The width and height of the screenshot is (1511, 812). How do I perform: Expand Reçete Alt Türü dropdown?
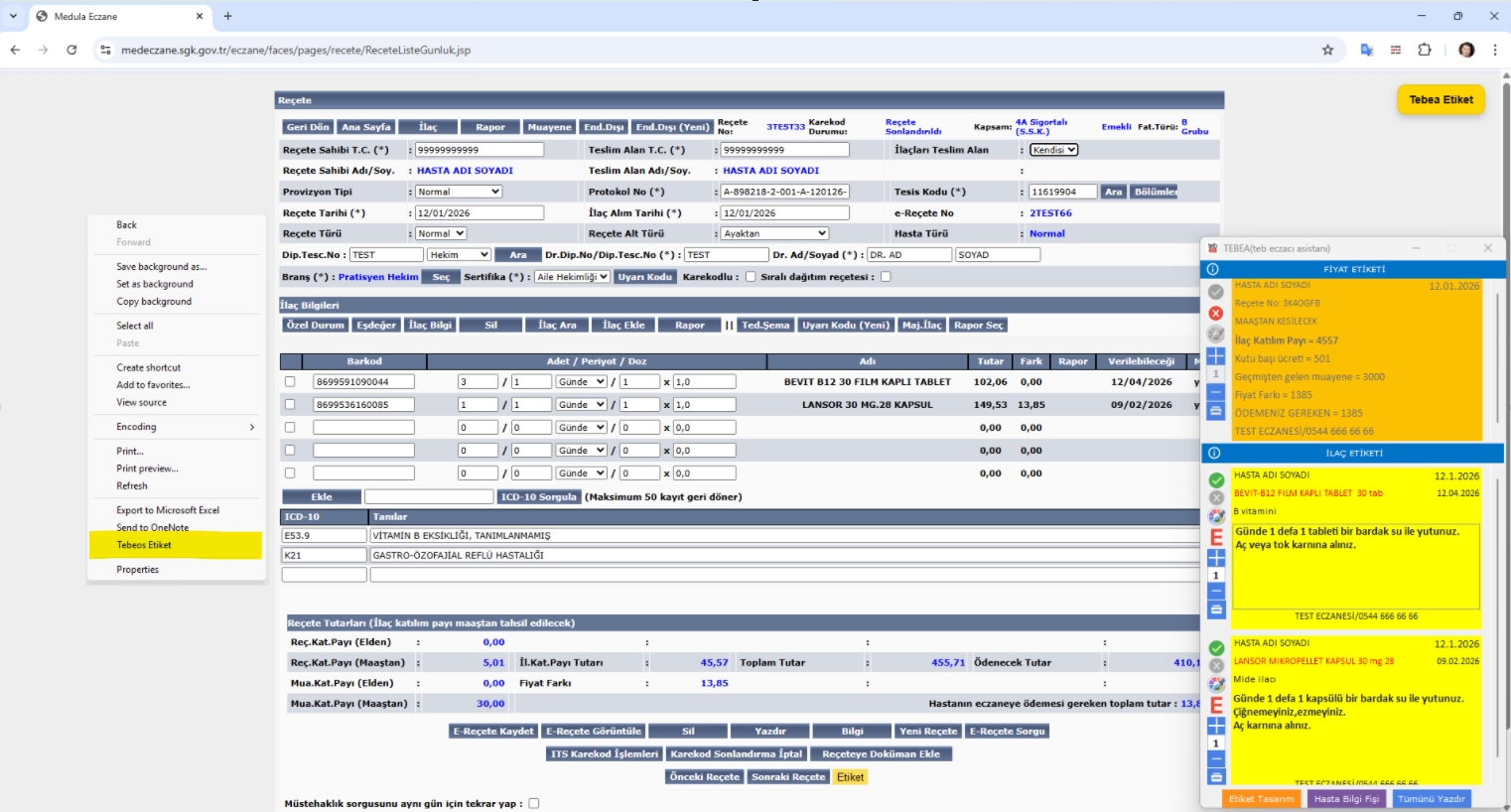point(774,233)
